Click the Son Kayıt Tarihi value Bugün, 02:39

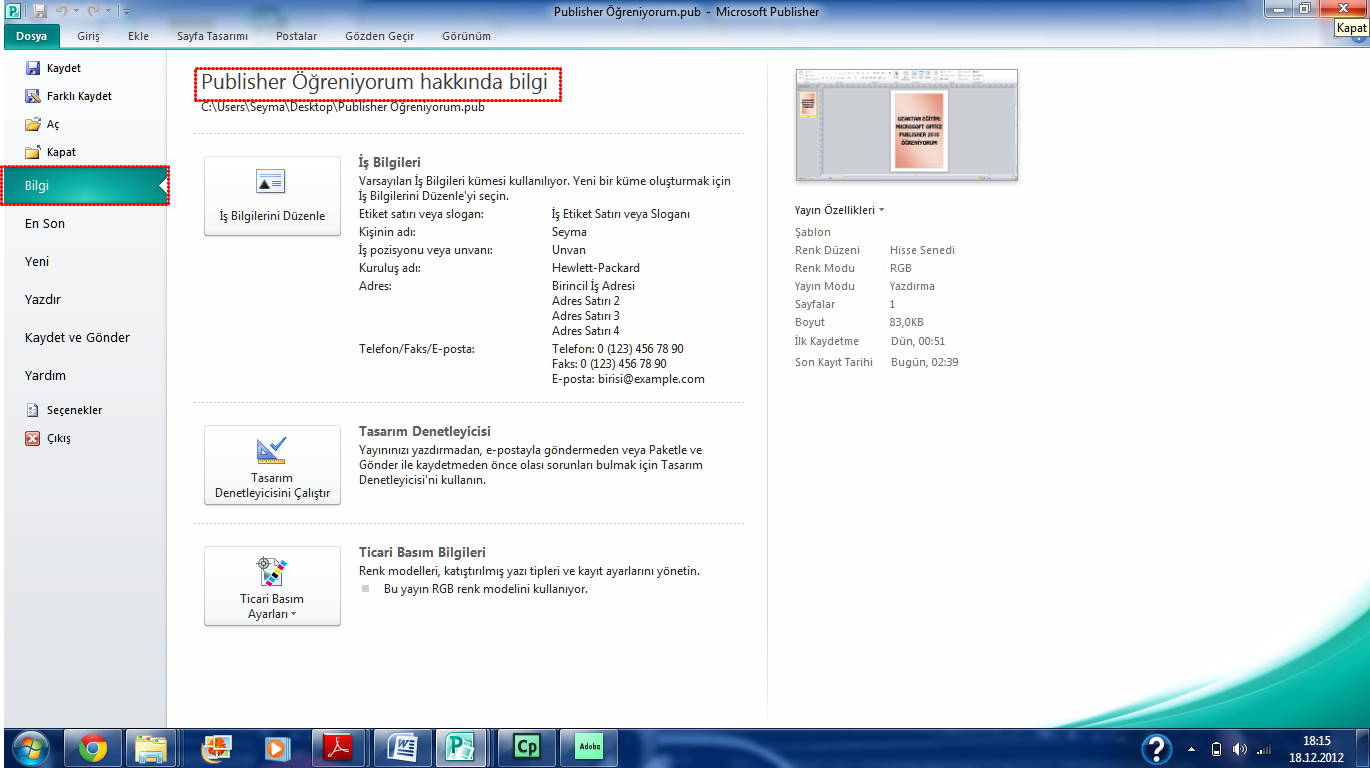point(925,362)
